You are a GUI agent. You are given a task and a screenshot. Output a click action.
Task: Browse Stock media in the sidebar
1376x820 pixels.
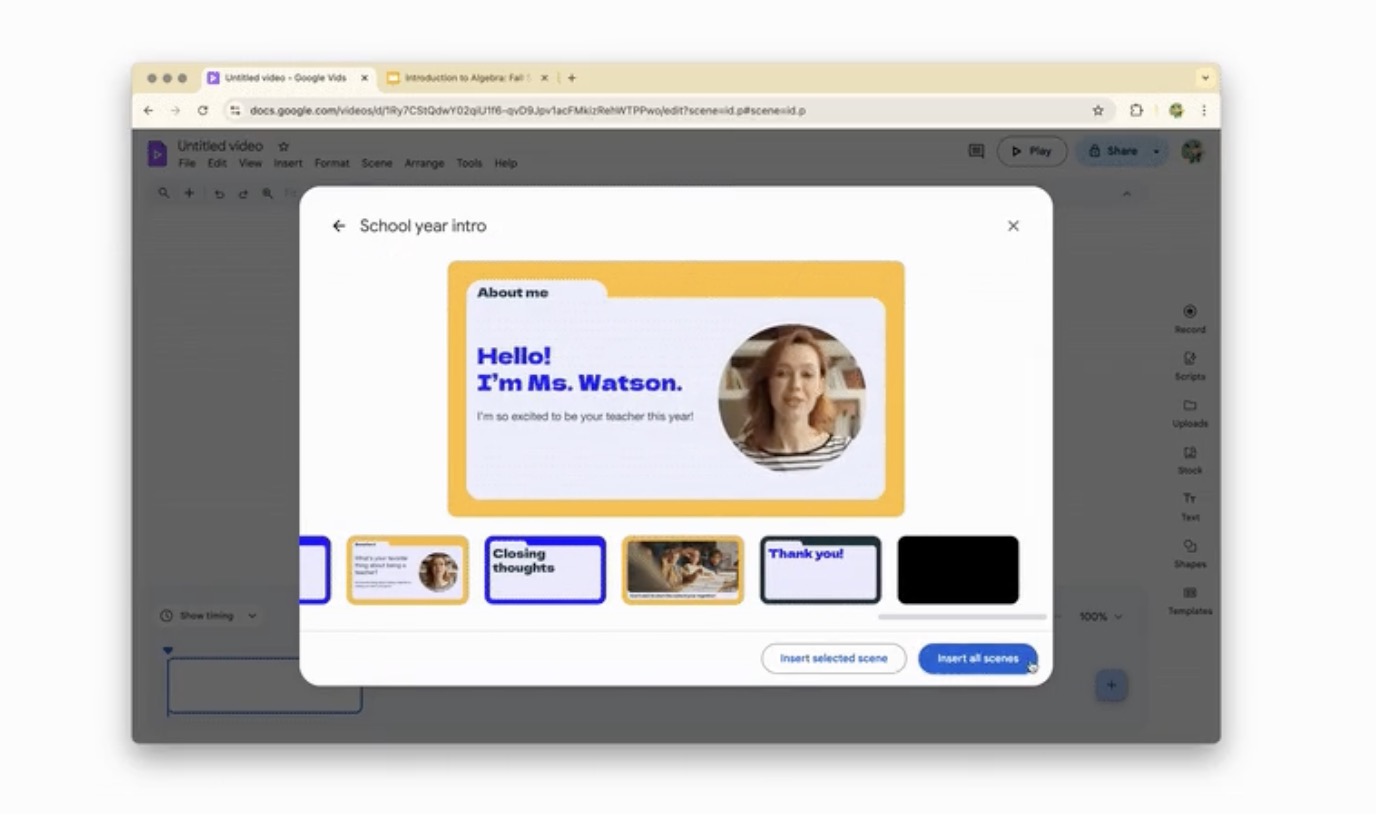click(1189, 457)
